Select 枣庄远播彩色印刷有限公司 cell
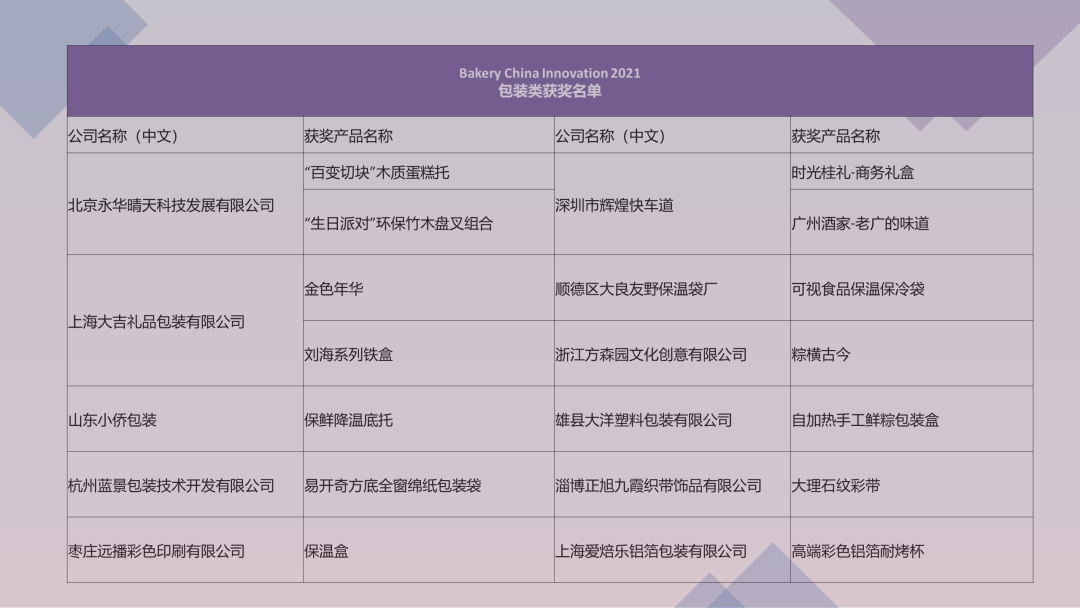This screenshot has height=608, width=1080. (185, 550)
